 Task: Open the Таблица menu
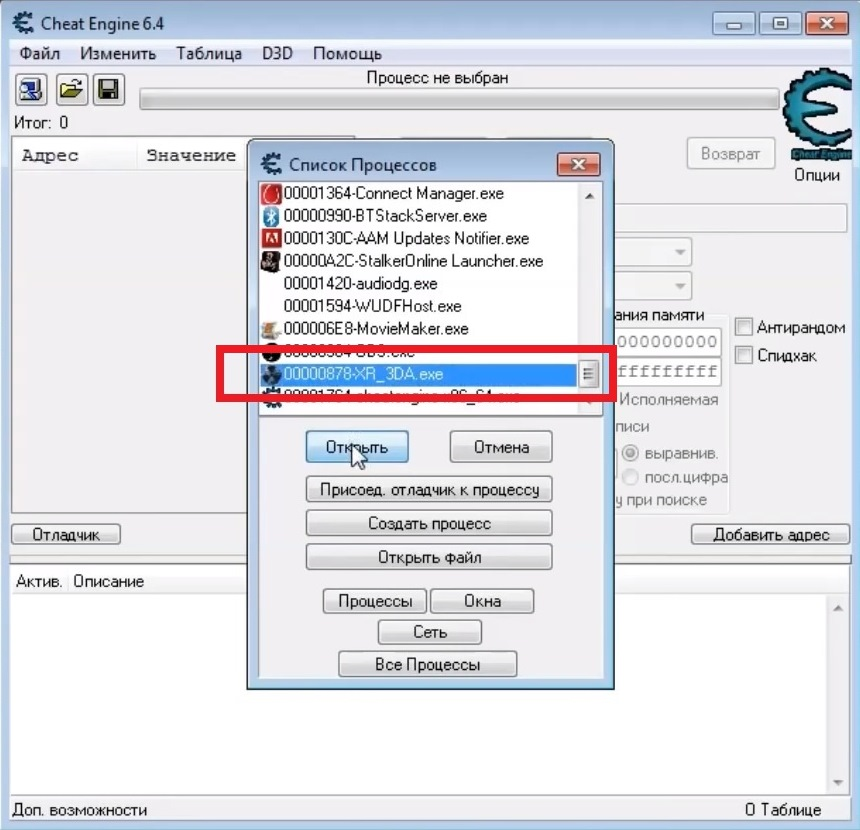209,54
